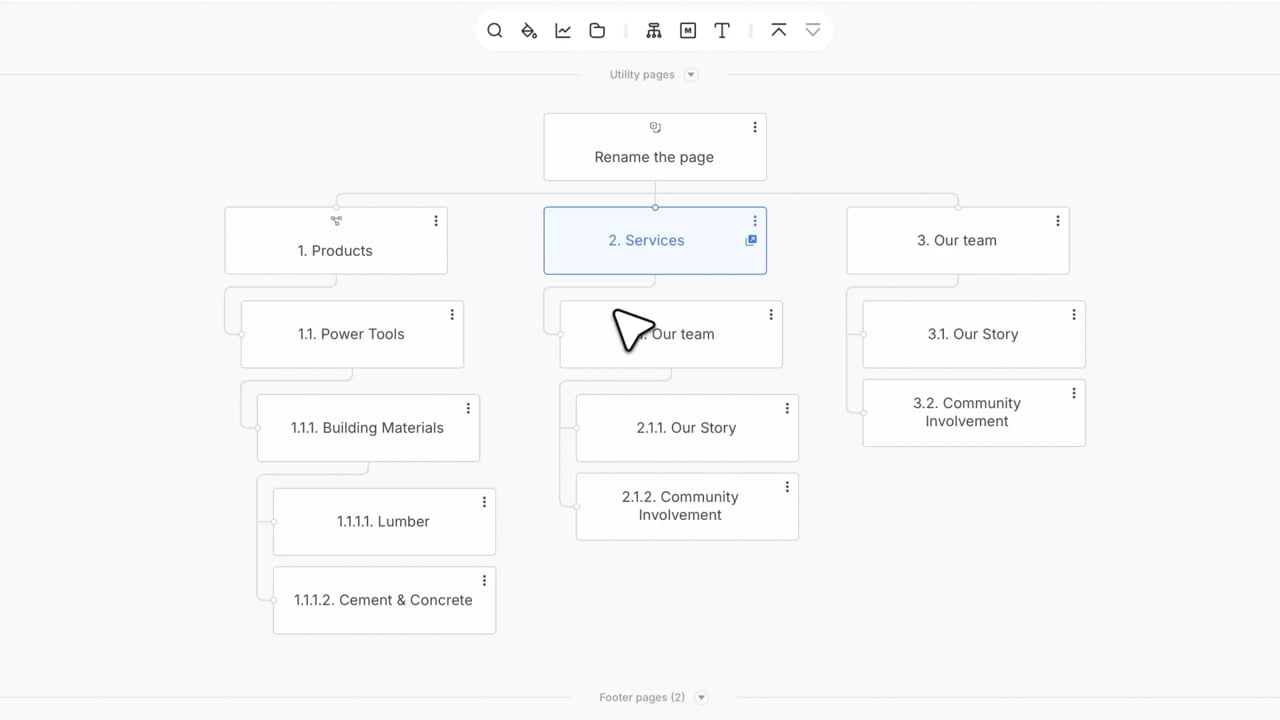The width and height of the screenshot is (1280, 720).
Task: Open three-dot menu on Rename the page card
Action: [755, 127]
